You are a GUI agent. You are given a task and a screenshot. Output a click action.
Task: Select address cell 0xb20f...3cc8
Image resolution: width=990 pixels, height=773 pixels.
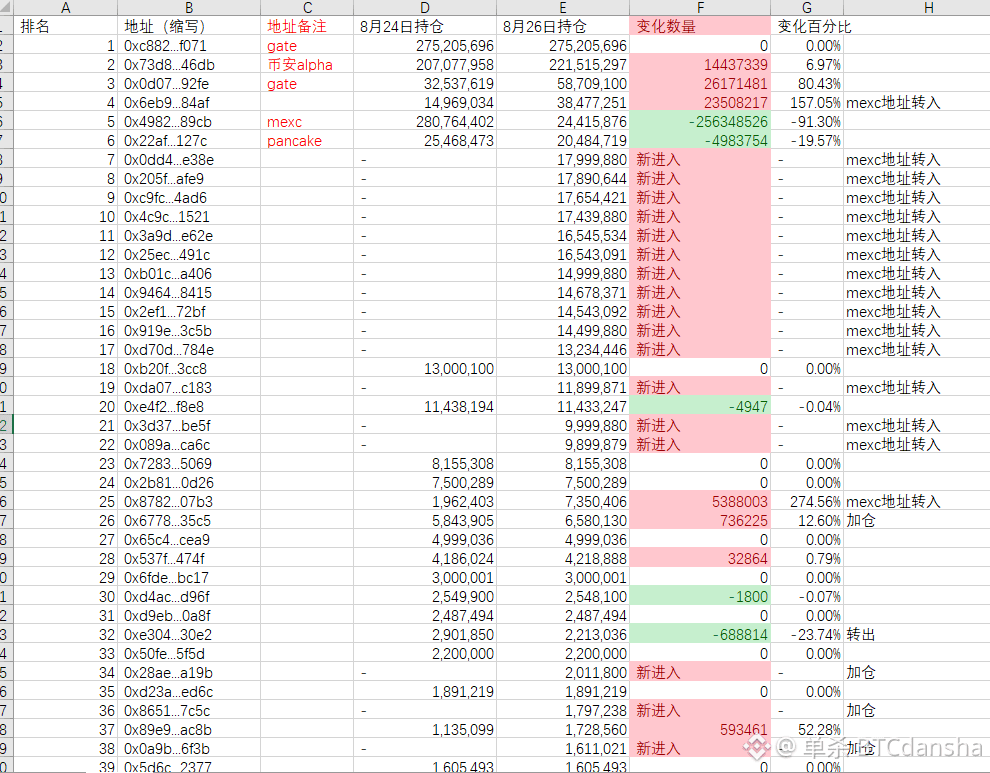189,368
